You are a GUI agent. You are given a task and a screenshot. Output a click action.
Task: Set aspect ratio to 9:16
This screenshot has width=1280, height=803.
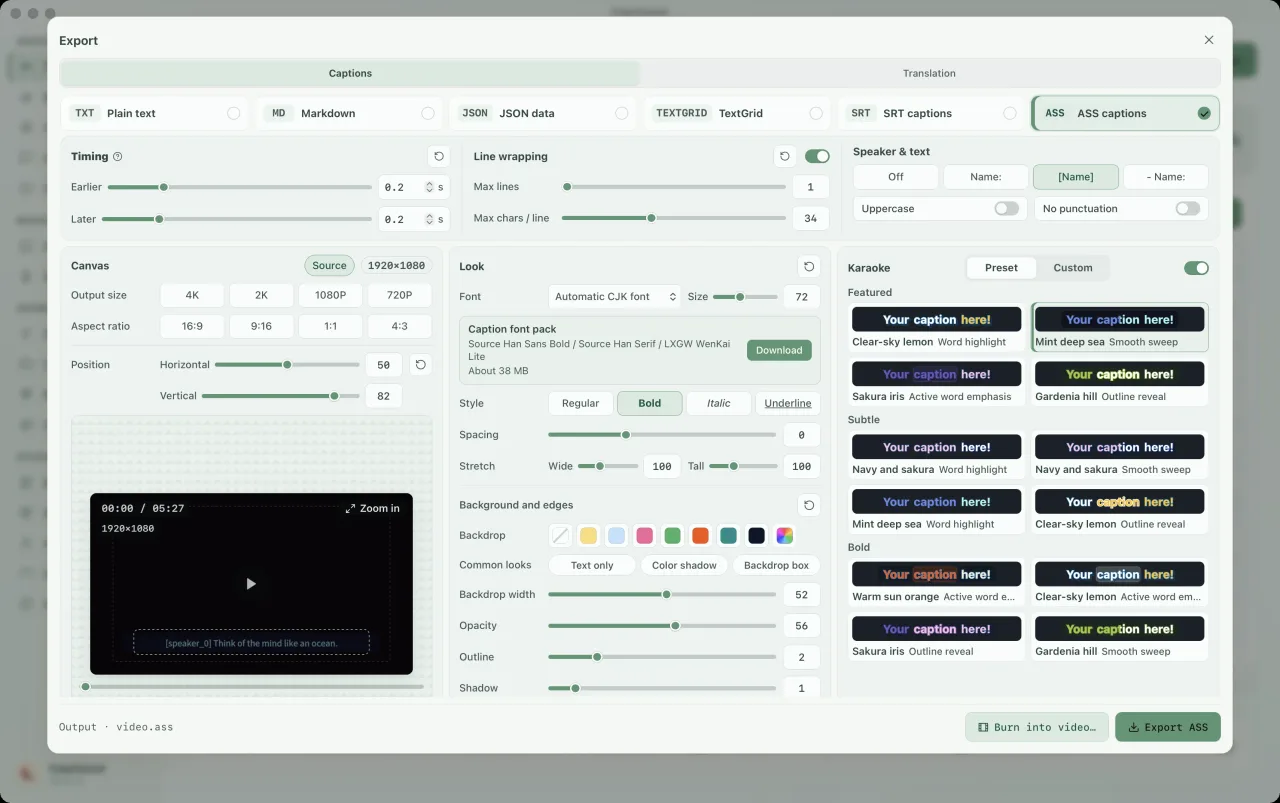(261, 326)
